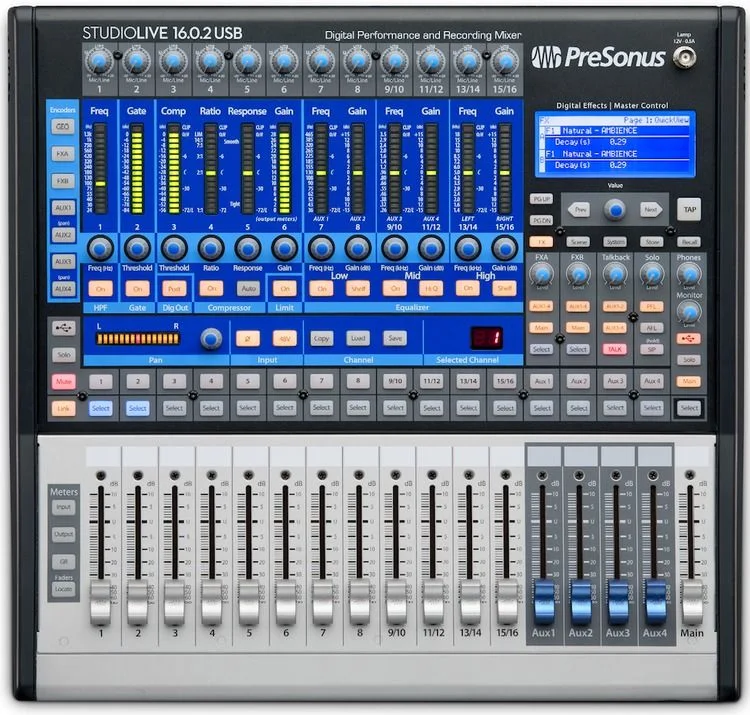Toggle the phase invert (ø) Input button
The image size is (750, 715).
pyautogui.click(x=248, y=338)
